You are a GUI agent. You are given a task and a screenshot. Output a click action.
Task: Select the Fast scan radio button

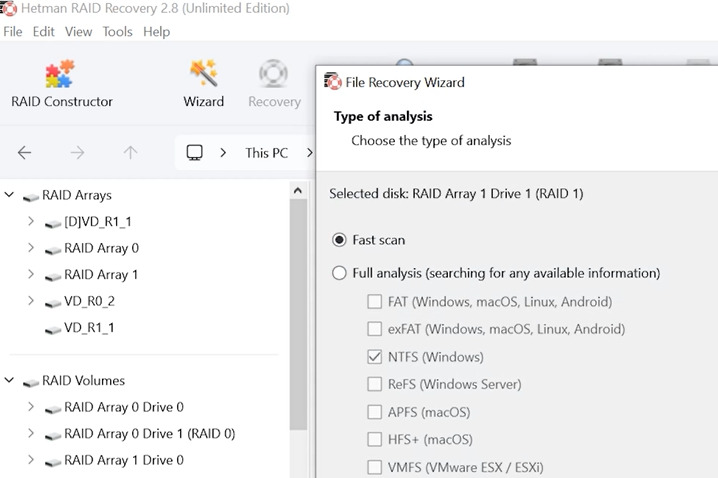[x=339, y=240]
